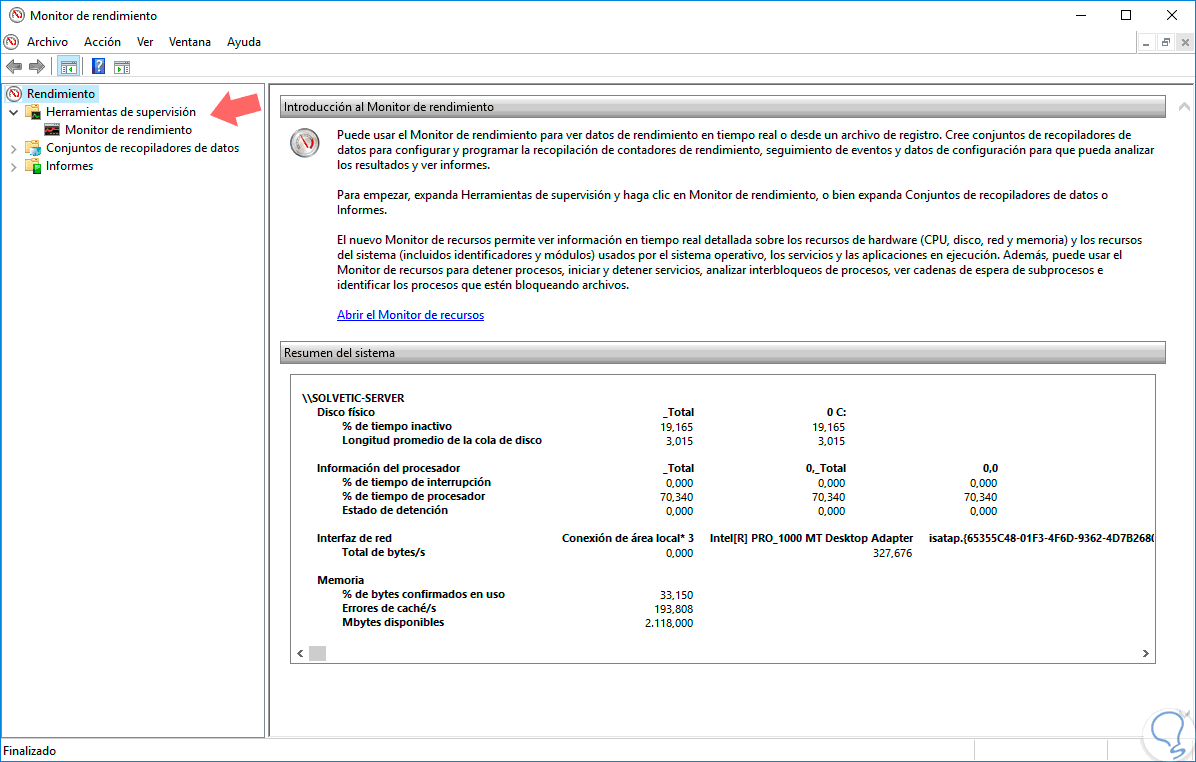1196x762 pixels.
Task: Click the MMC icon beside Archivo menu
Action: pyautogui.click(x=11, y=42)
